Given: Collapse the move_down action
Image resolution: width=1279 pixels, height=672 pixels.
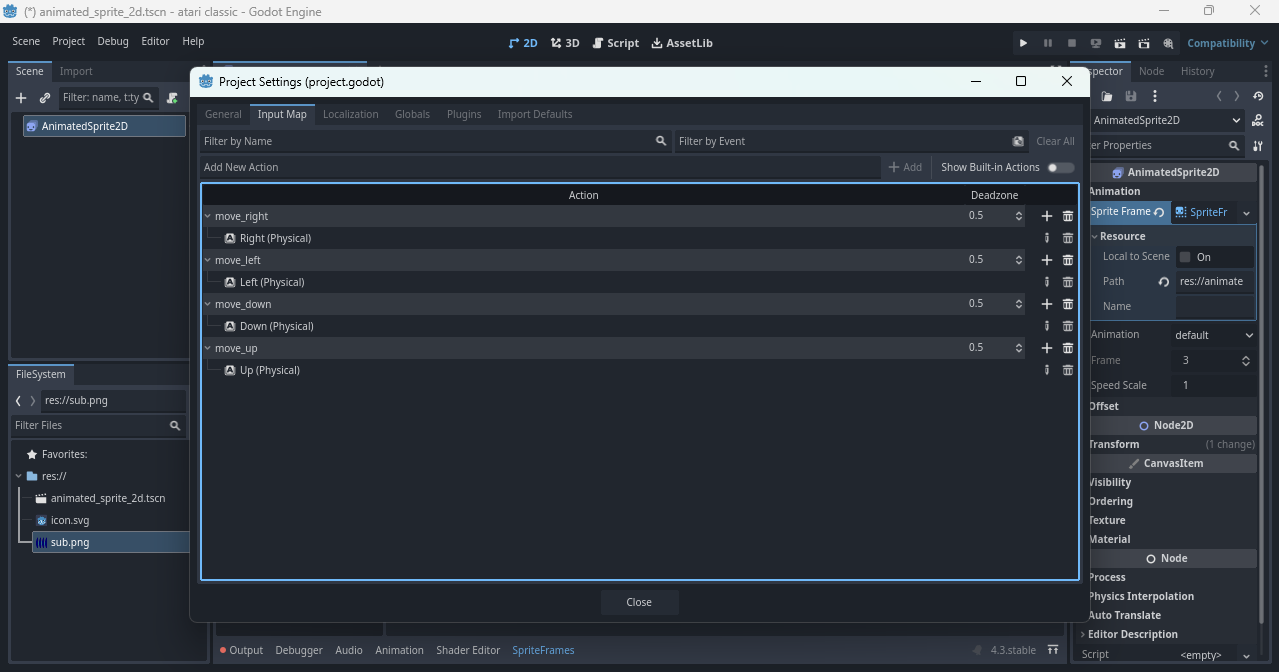Looking at the screenshot, I should tap(208, 304).
